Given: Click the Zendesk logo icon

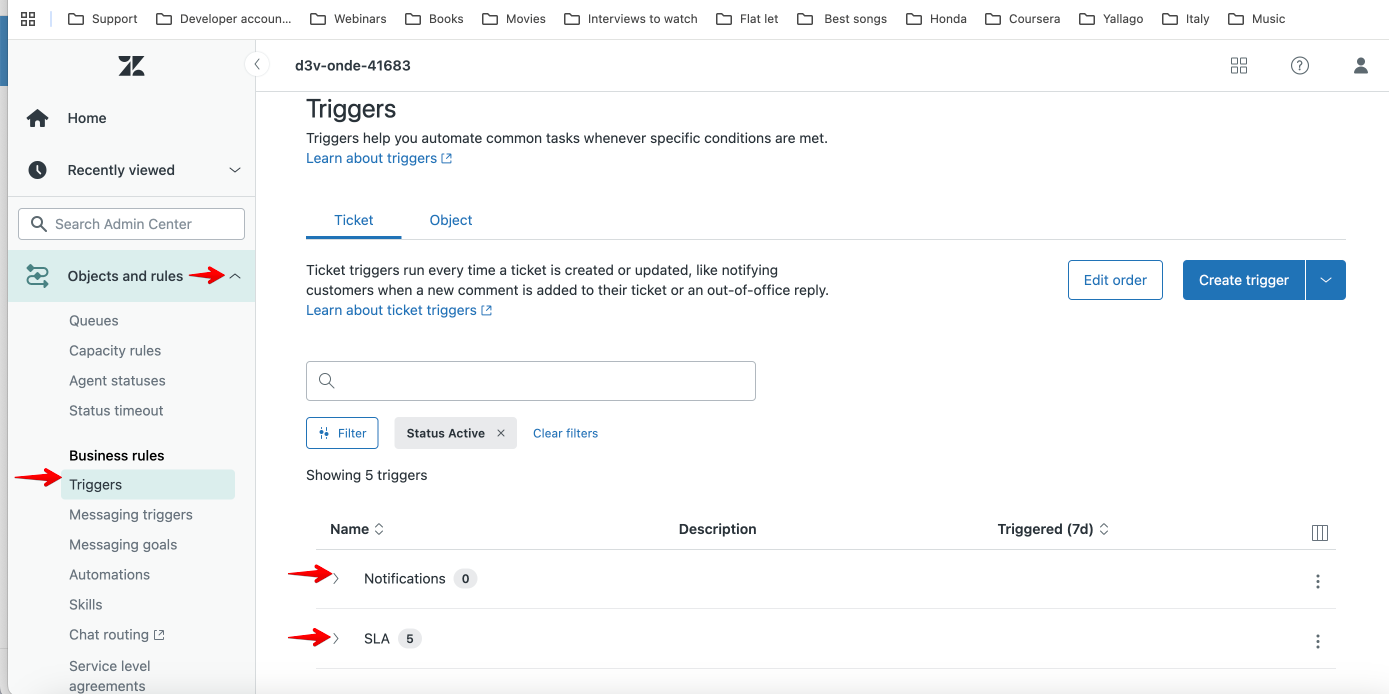Looking at the screenshot, I should tap(131, 66).
